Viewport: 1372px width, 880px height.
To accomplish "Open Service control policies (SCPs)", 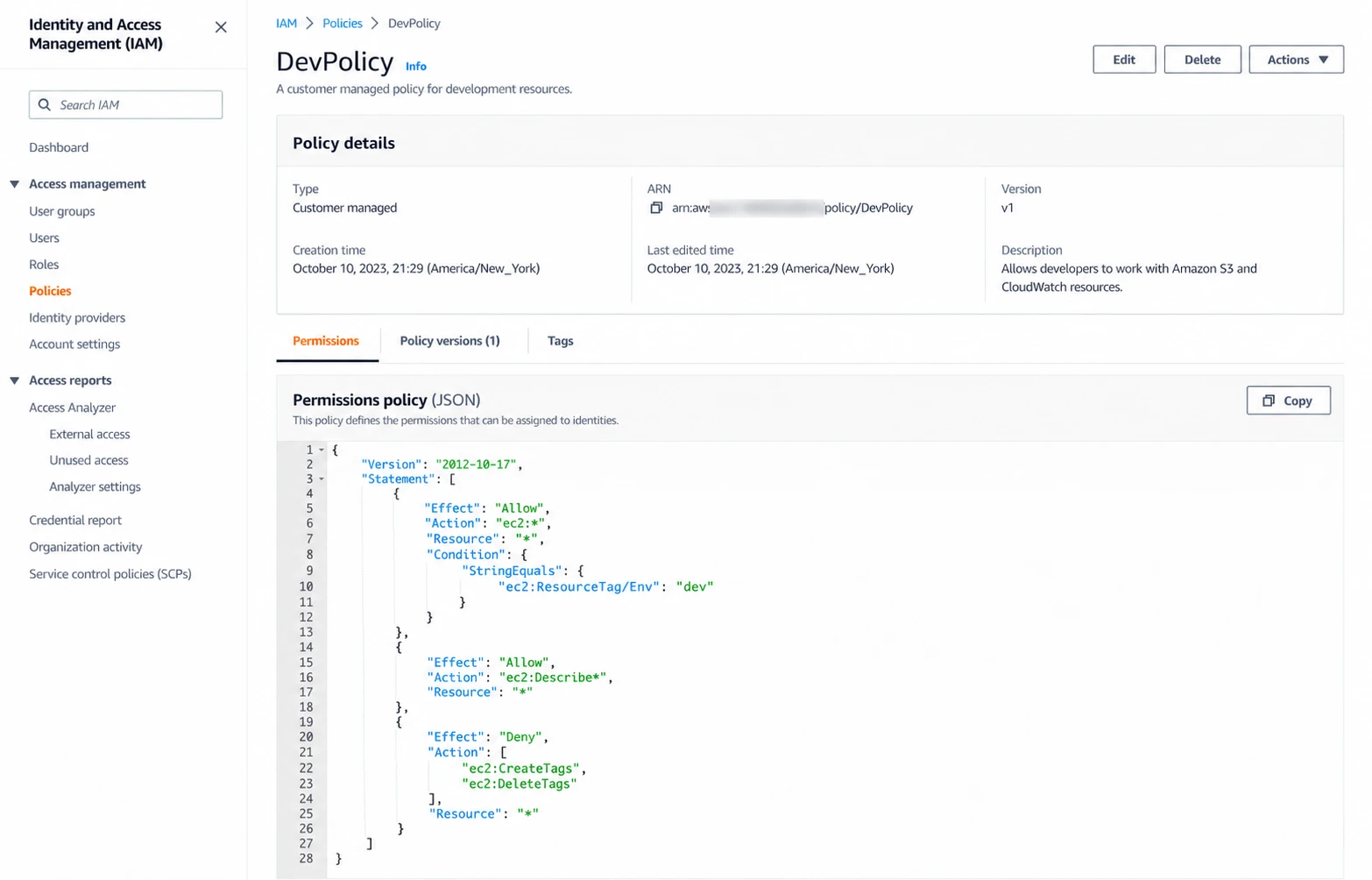I will (110, 574).
